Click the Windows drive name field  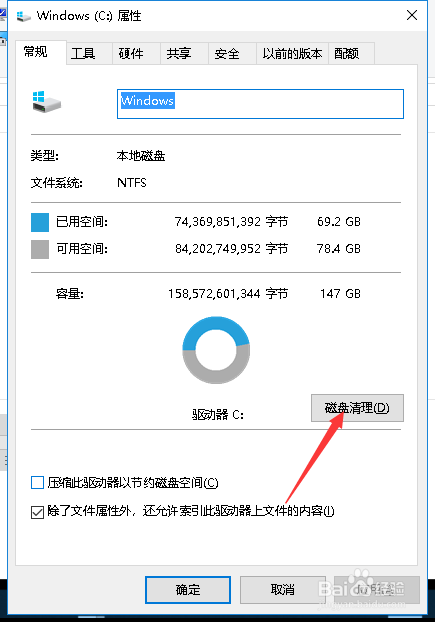pos(260,104)
